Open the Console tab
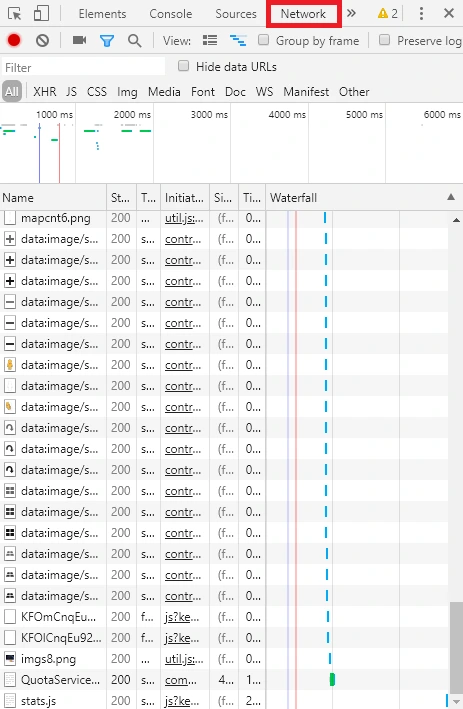463x709 pixels. 171,14
